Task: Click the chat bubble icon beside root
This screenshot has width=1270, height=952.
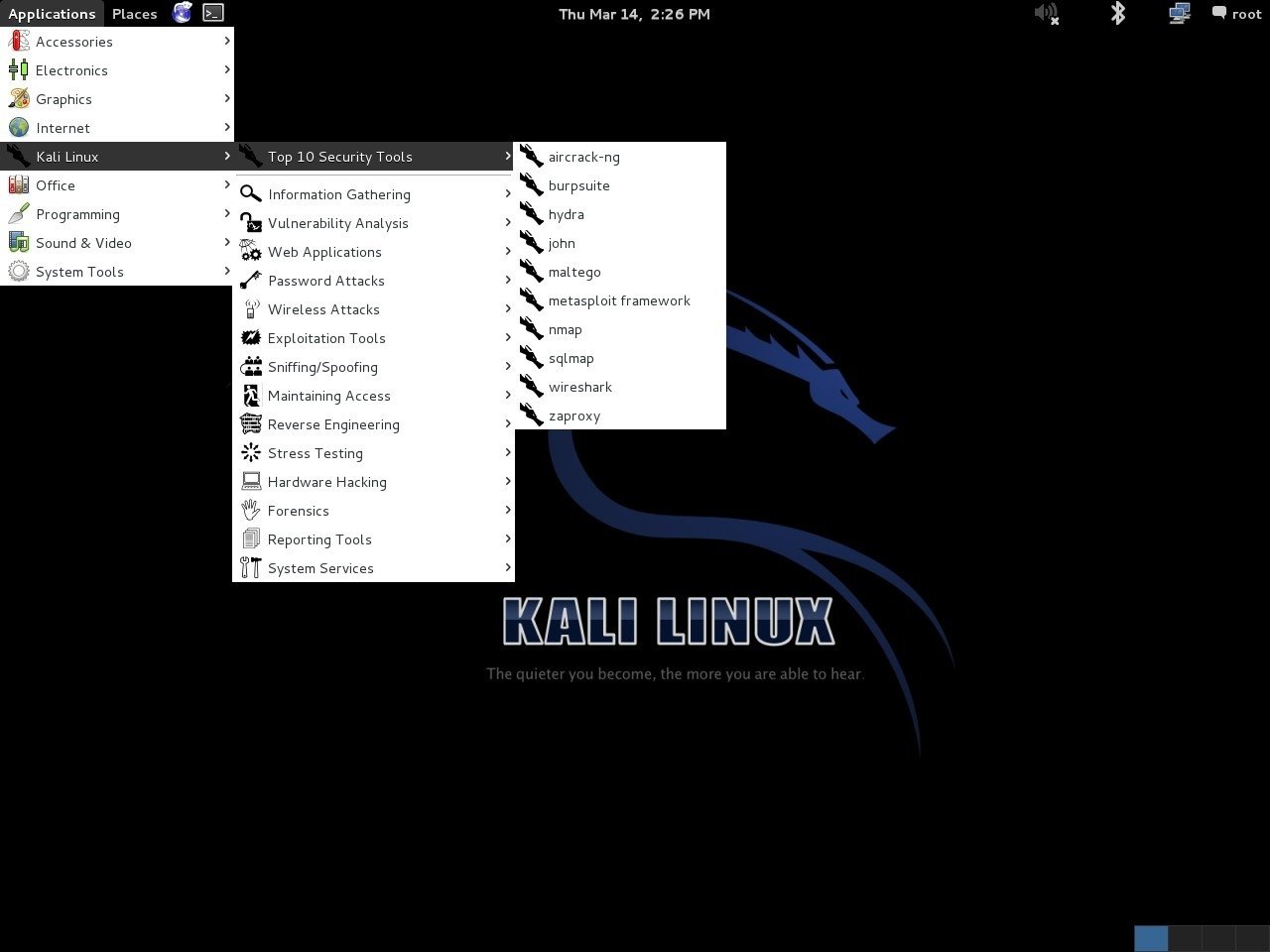Action: point(1219,13)
